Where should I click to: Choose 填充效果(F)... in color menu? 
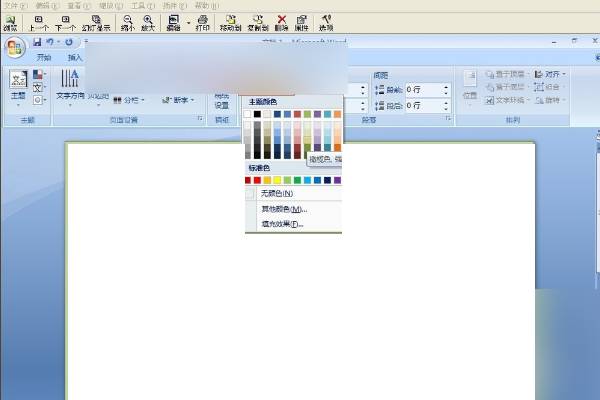[293, 224]
